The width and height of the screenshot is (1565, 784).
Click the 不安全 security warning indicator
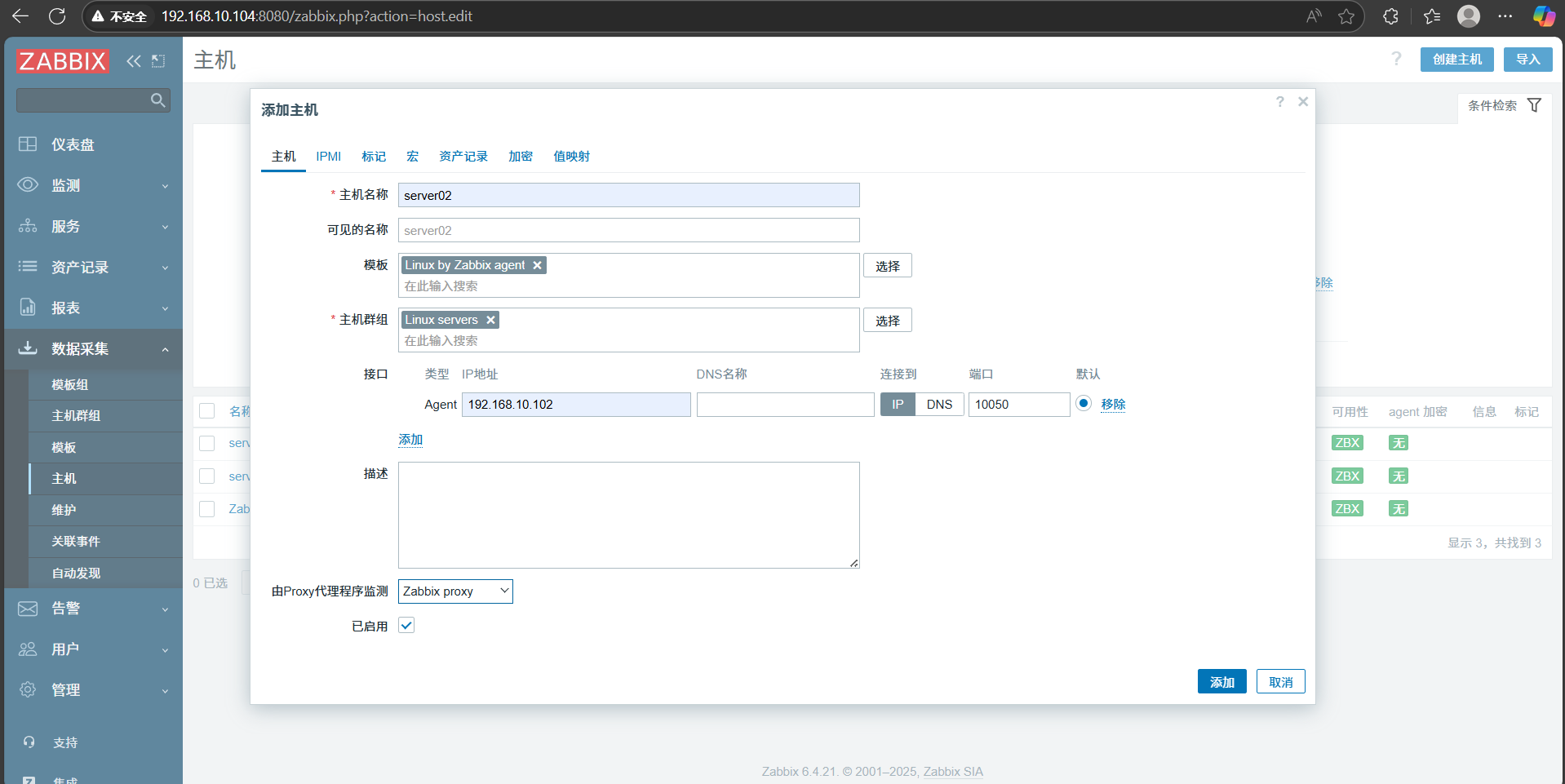(x=119, y=16)
